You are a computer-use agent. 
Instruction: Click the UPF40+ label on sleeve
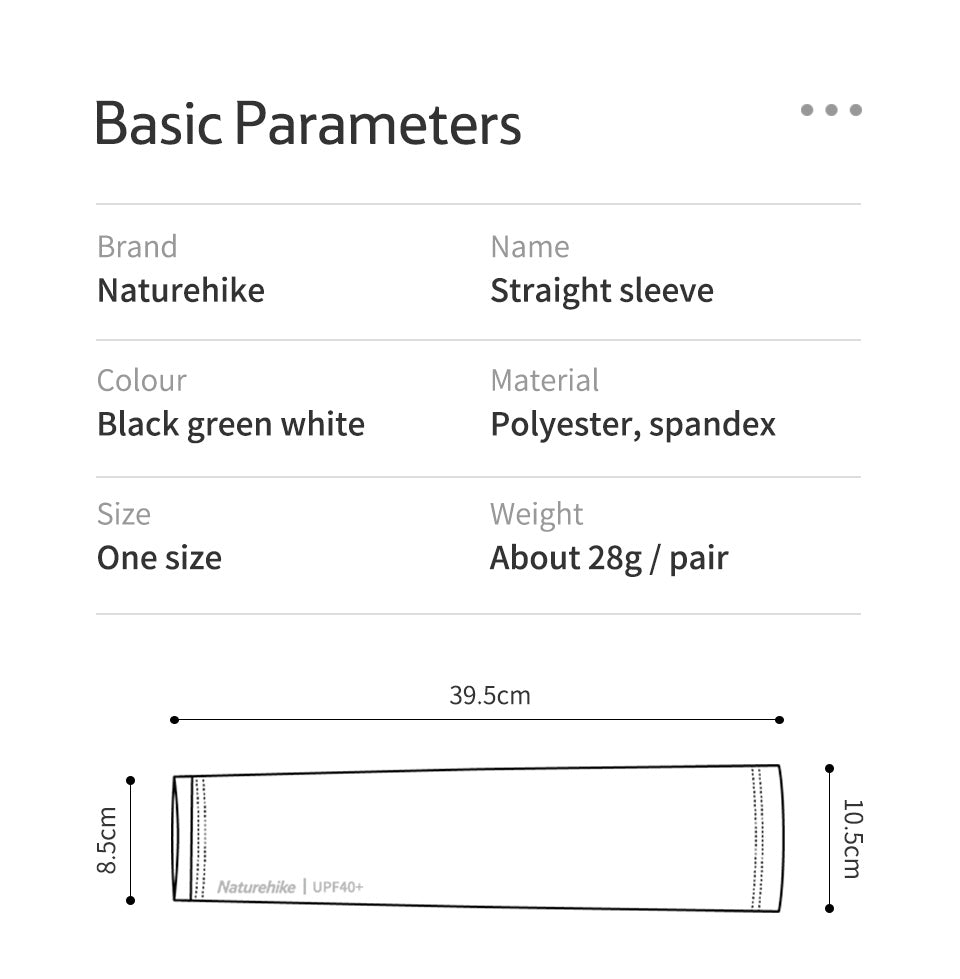338,887
